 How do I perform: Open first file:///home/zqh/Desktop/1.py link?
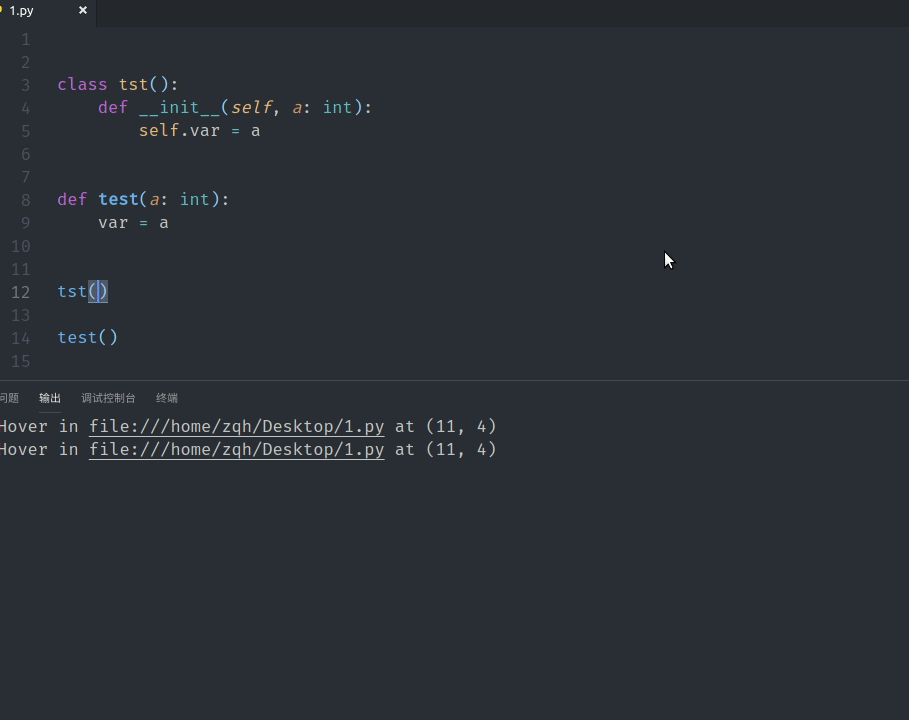click(237, 427)
